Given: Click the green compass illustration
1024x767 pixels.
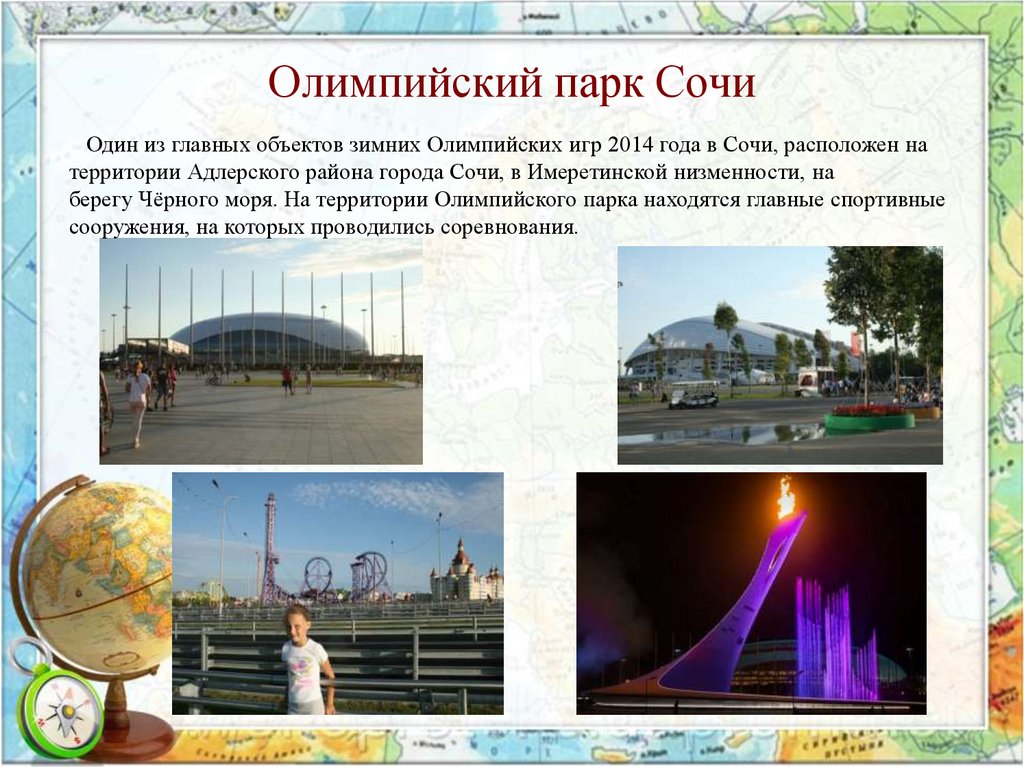Looking at the screenshot, I should pos(59,709).
